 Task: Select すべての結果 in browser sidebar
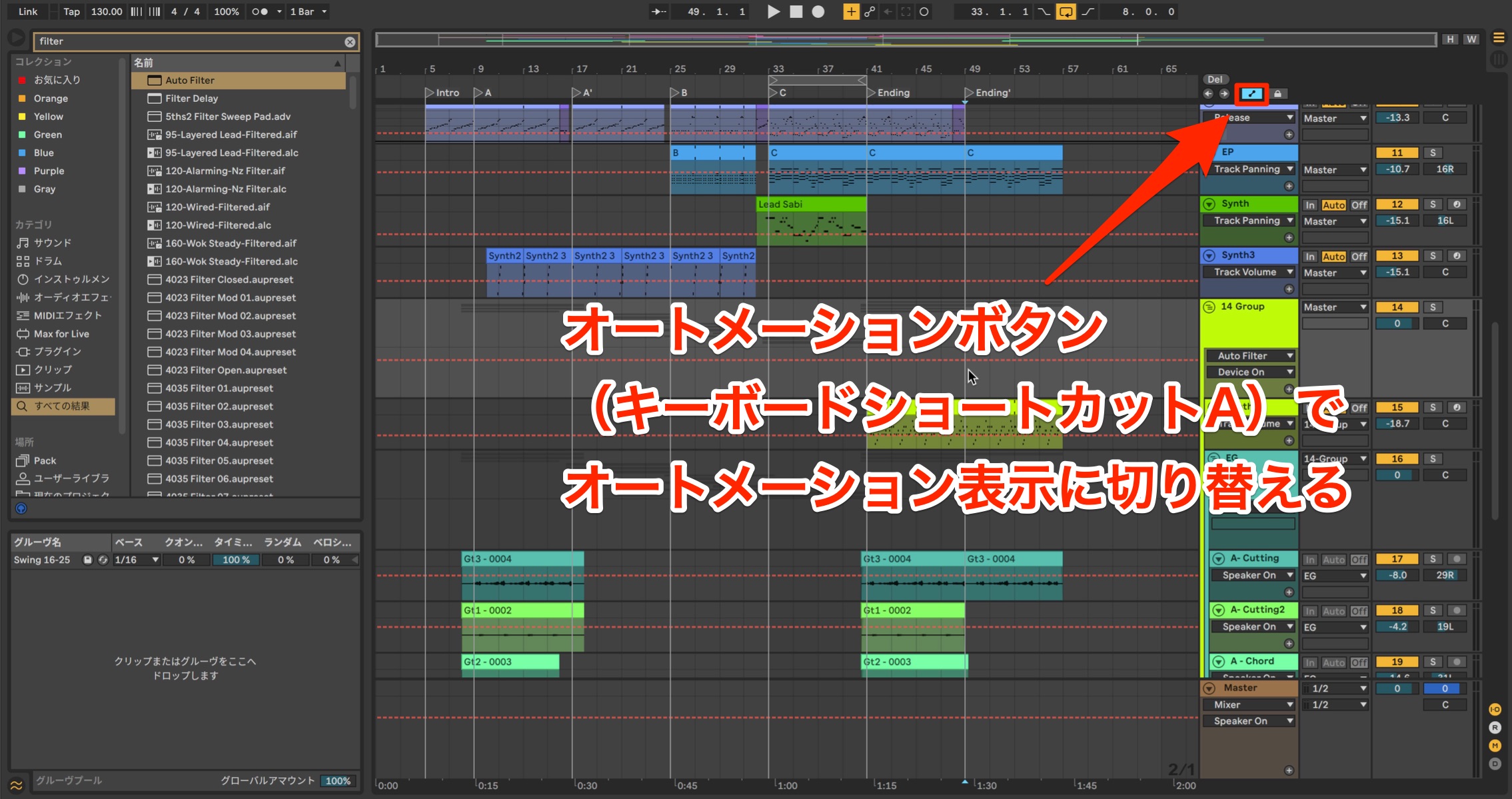pyautogui.click(x=63, y=406)
